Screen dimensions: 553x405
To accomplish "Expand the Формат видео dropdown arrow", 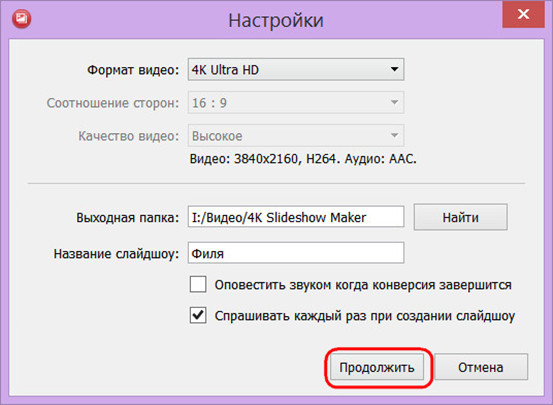I will [394, 69].
